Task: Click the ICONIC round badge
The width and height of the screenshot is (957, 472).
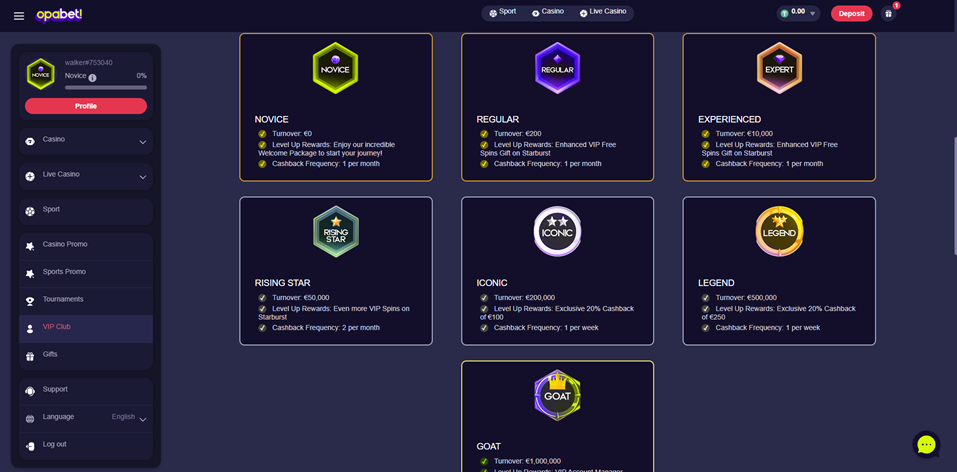Action: [557, 231]
